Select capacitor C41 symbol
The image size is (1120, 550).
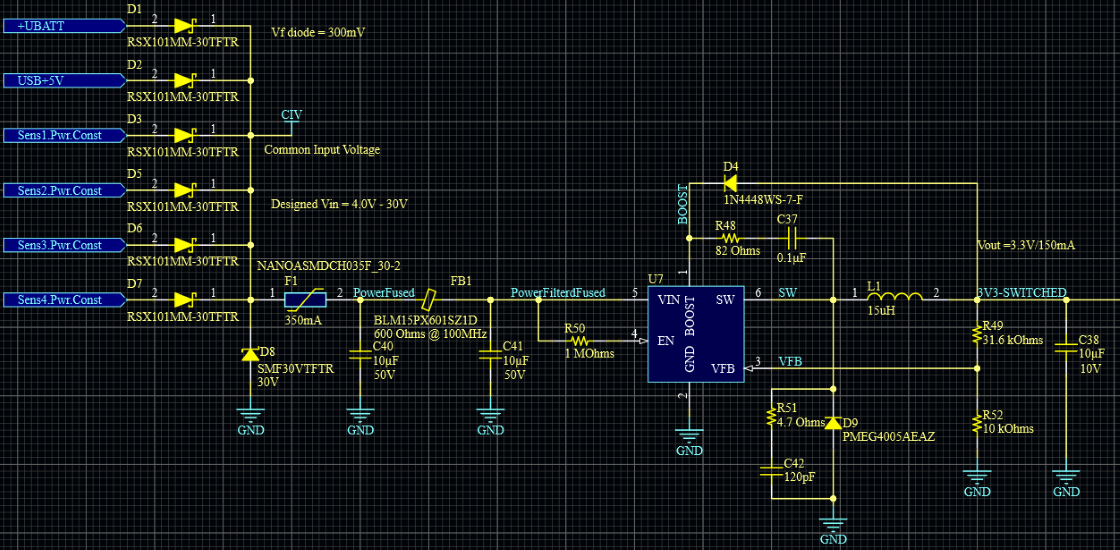490,354
